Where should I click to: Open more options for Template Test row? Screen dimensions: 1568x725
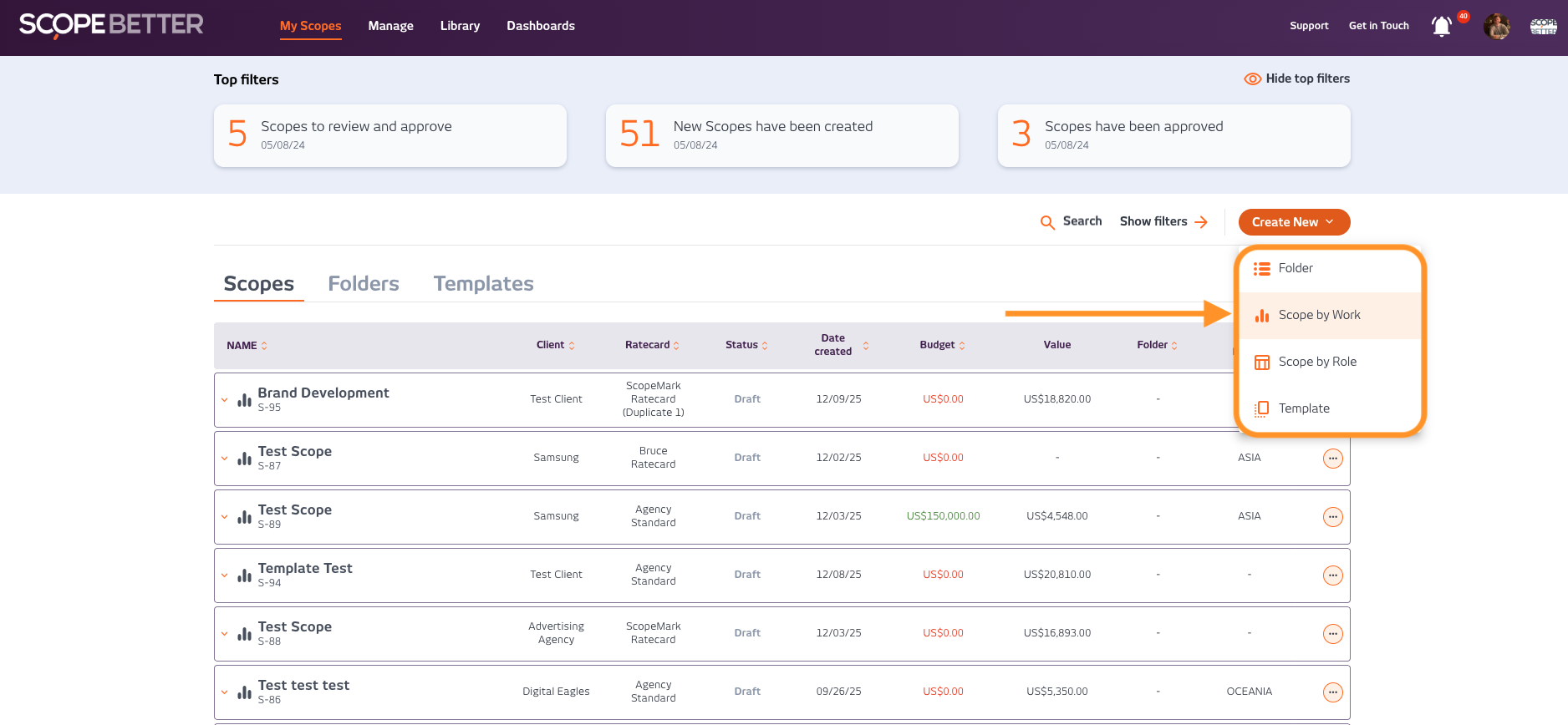click(x=1332, y=575)
